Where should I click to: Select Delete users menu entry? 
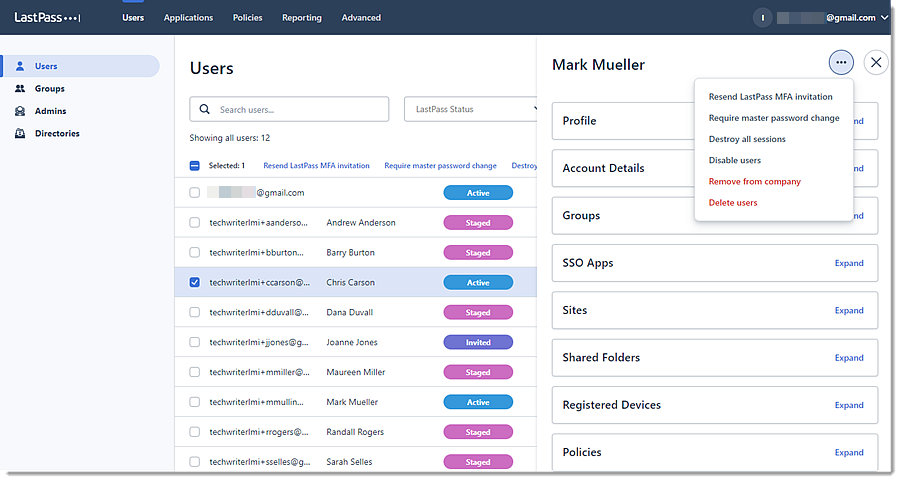click(733, 203)
